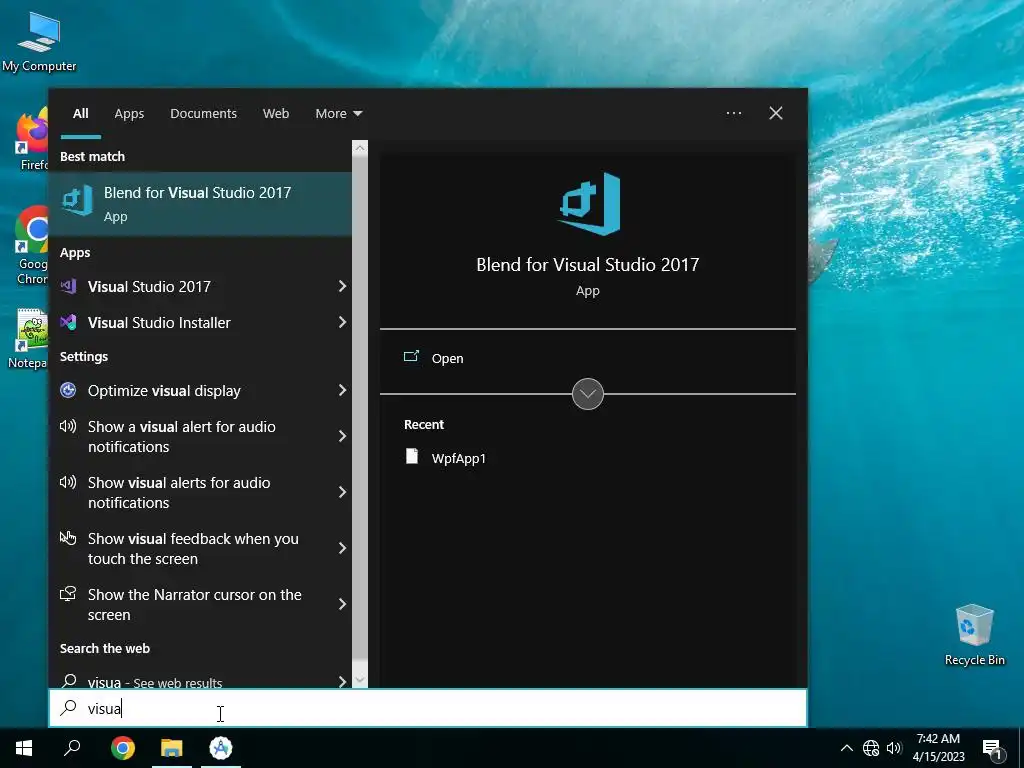Image resolution: width=1024 pixels, height=768 pixels.
Task: Close the search panel with the X
Action: tap(776, 113)
